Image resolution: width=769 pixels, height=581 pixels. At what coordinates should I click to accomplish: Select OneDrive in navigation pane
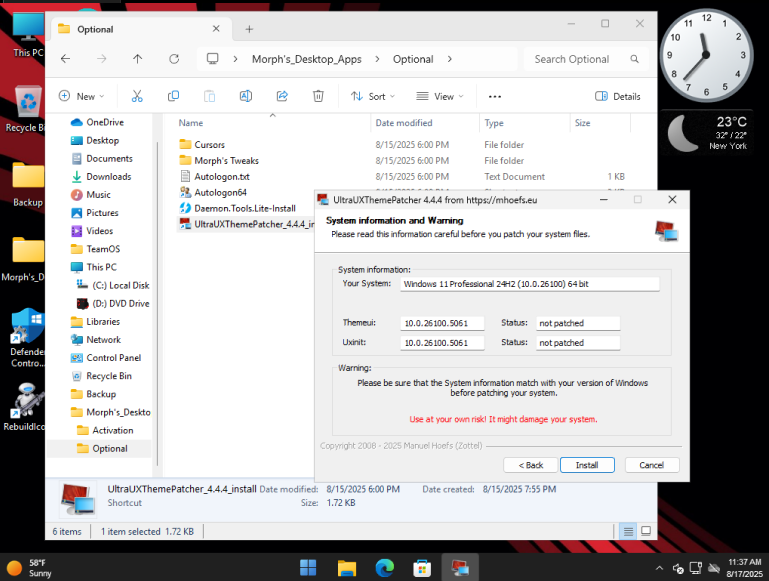tap(104, 122)
